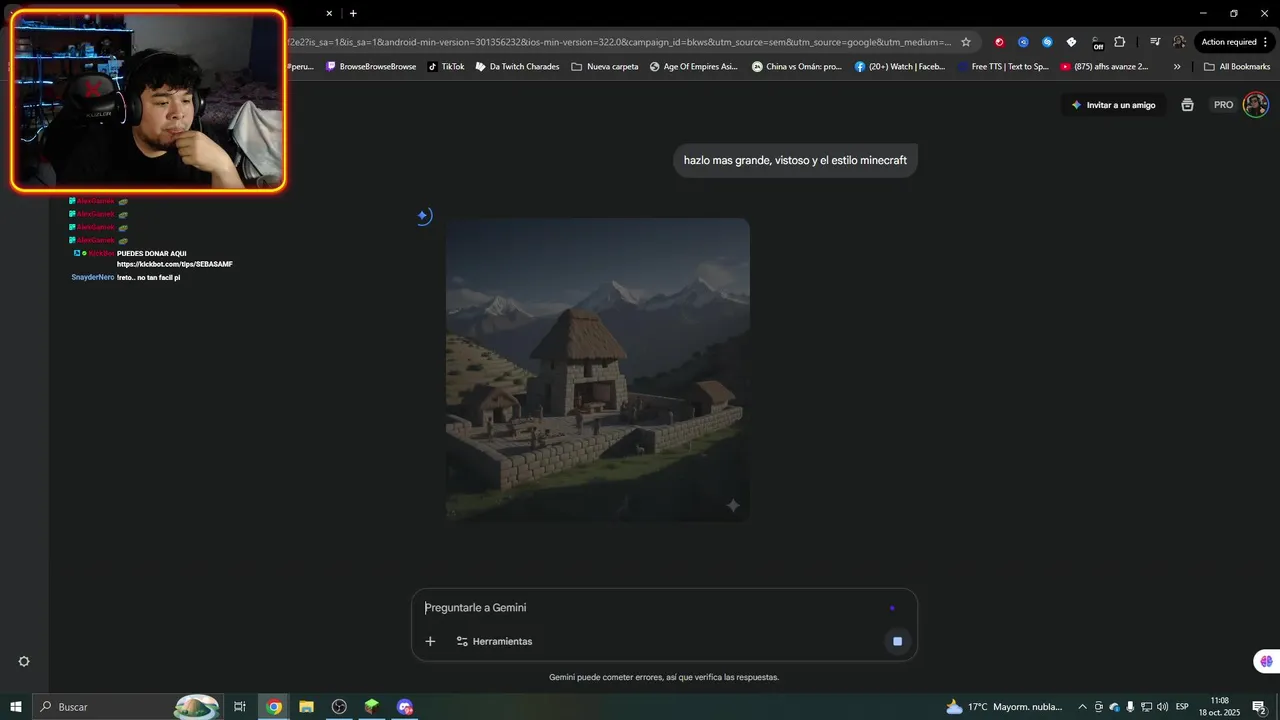Open the Windows notification center
This screenshot has width=1280, height=720.
pyautogui.click(x=1260, y=707)
